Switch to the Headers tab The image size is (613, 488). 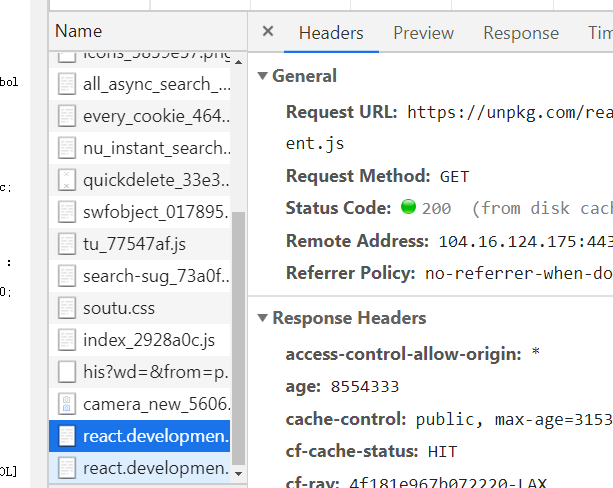pos(331,33)
